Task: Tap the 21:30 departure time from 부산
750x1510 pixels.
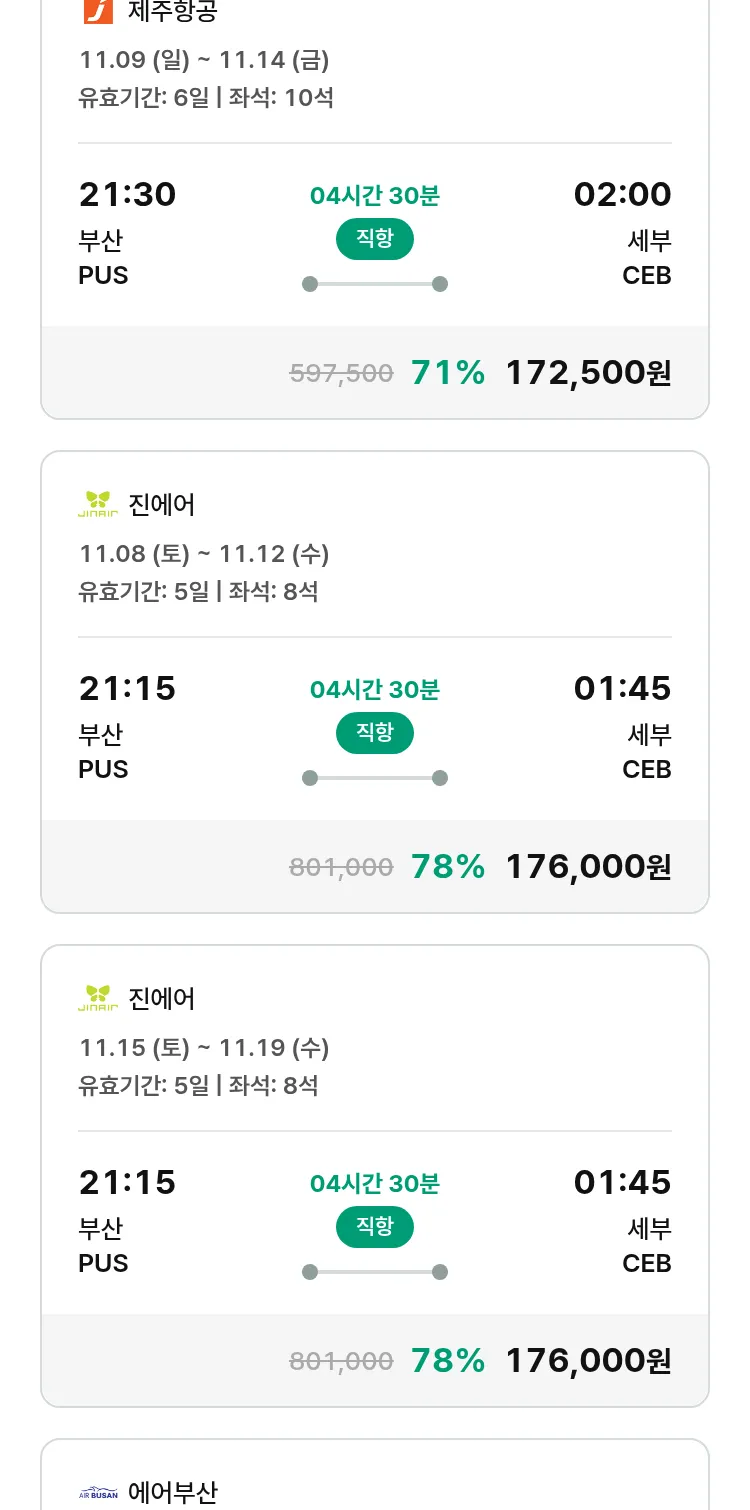Action: point(127,194)
